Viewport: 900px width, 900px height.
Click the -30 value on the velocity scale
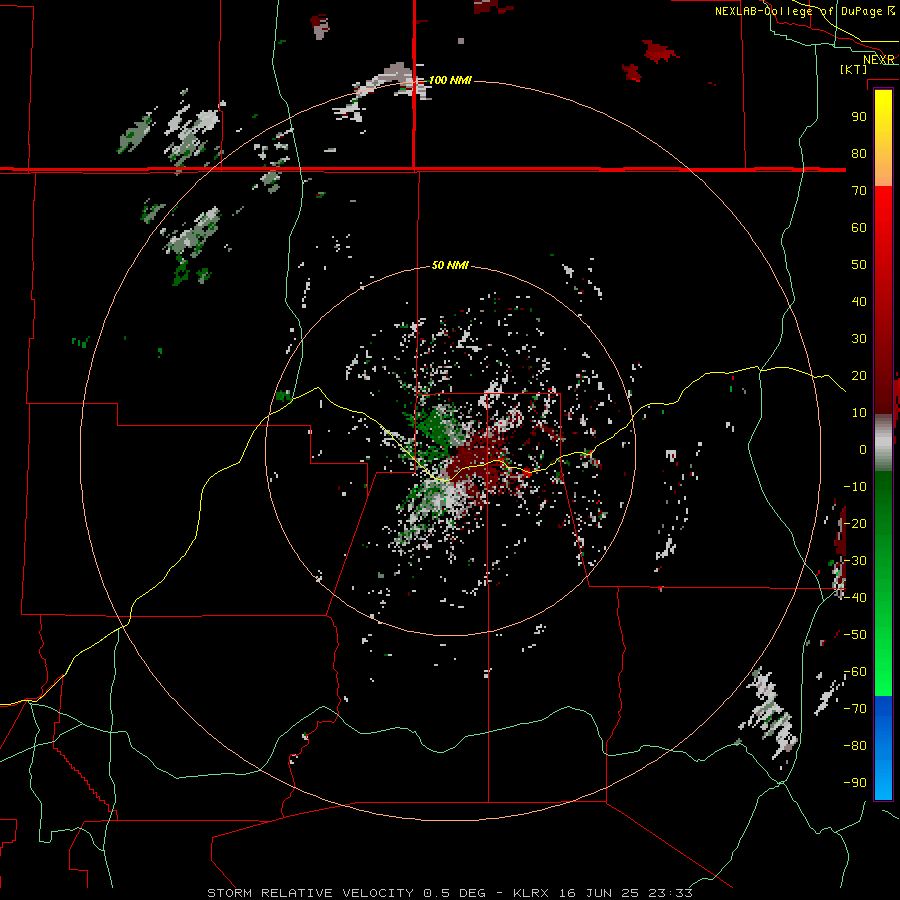pos(855,561)
